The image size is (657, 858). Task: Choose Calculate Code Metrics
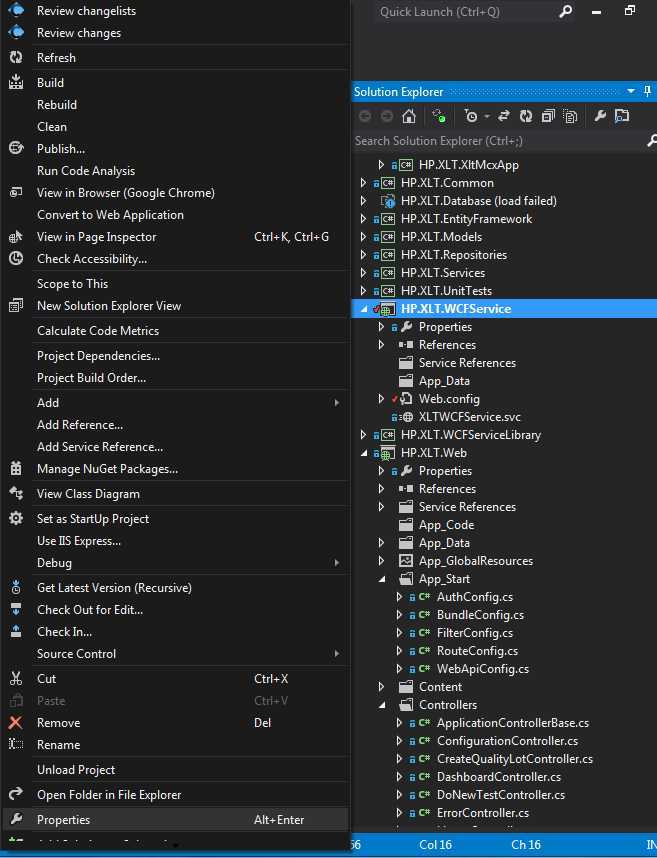[x=175, y=331]
